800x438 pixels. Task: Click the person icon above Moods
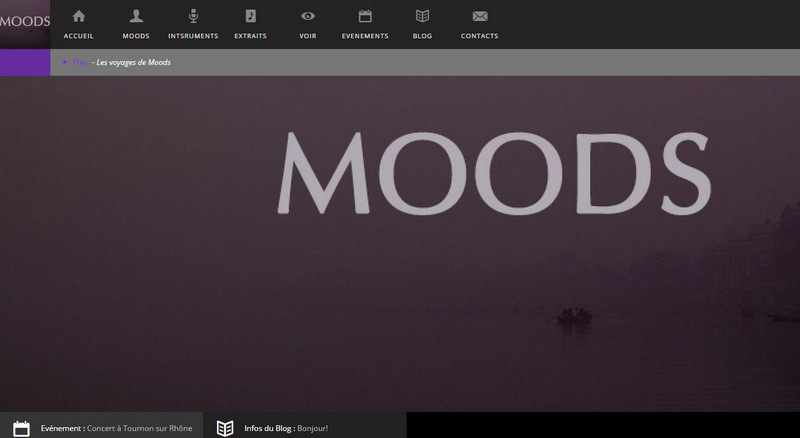[136, 16]
